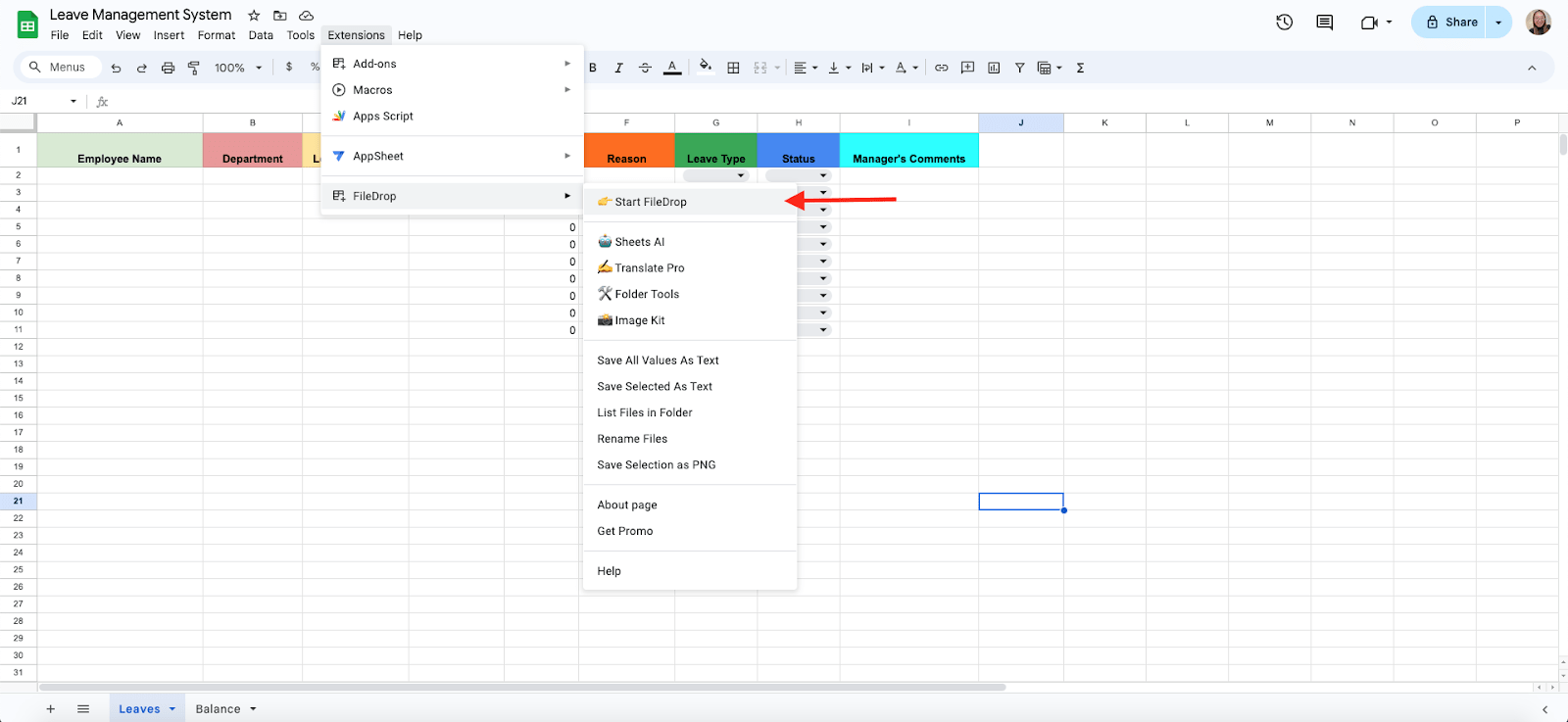Choose Save Selection as PNG
The height and width of the screenshot is (722, 1568).
coord(657,465)
